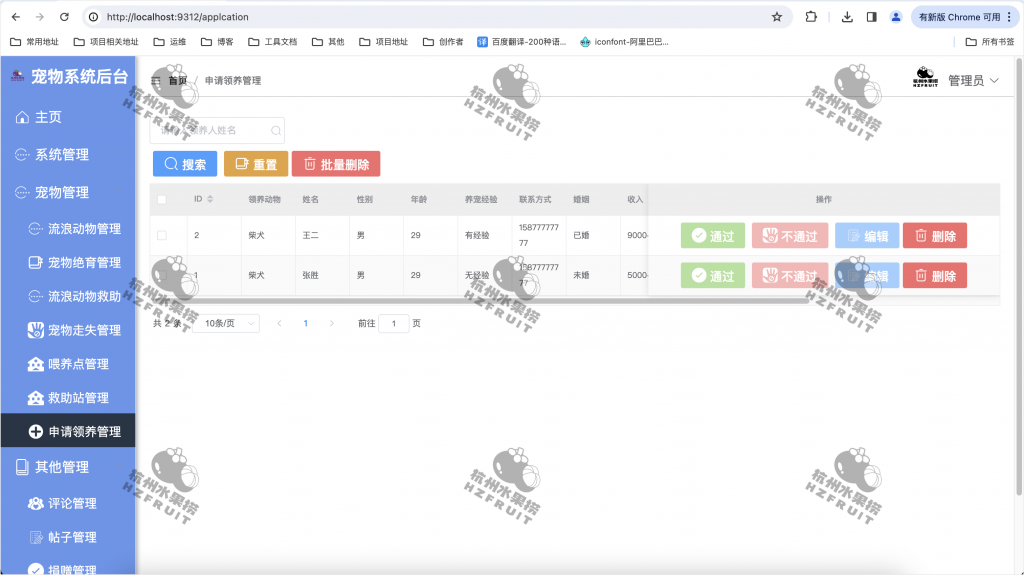
Task: Open 宠物走失管理 in the sidebar
Action: coord(68,331)
